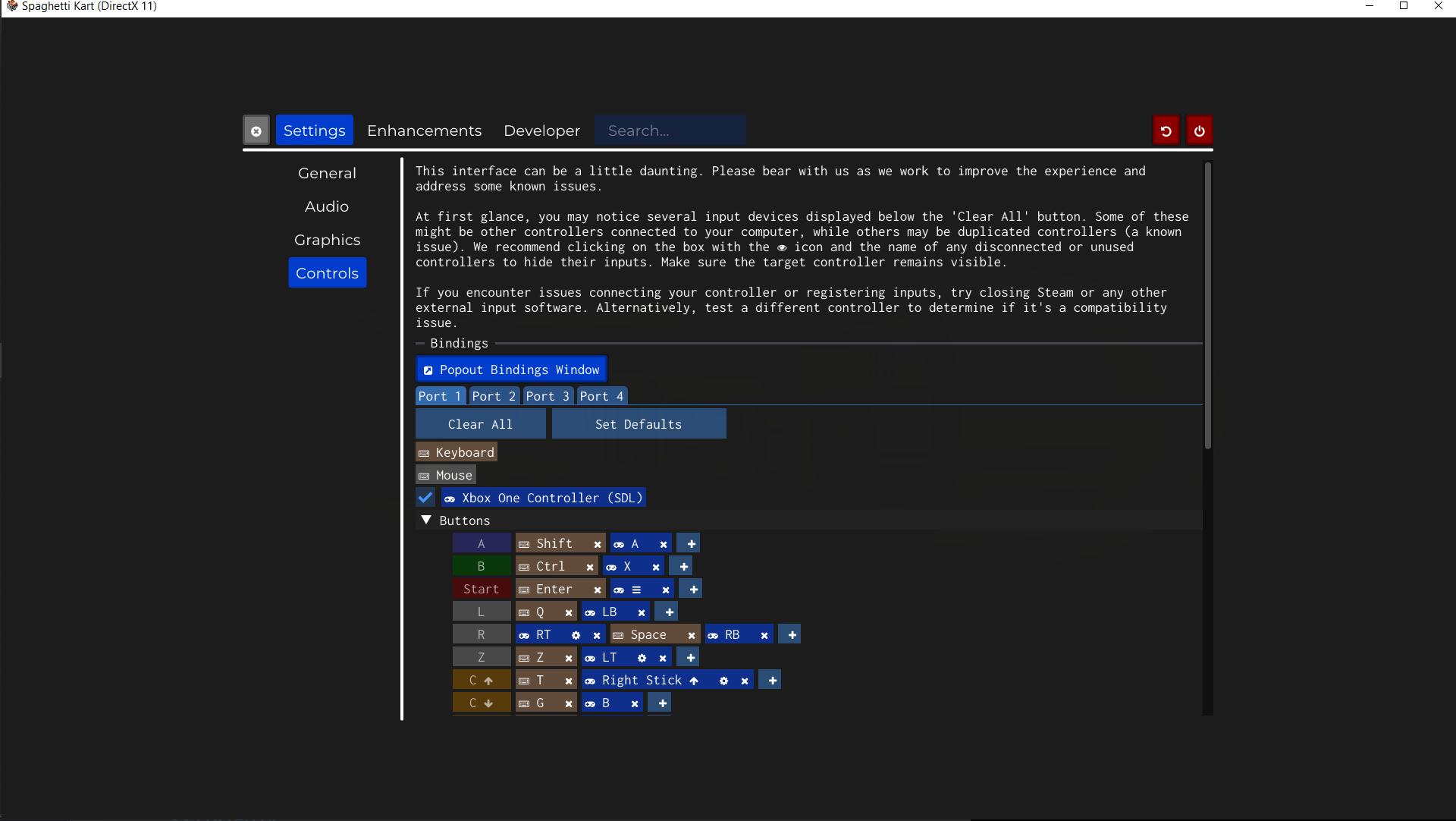Remove LB binding from L row

642,612
